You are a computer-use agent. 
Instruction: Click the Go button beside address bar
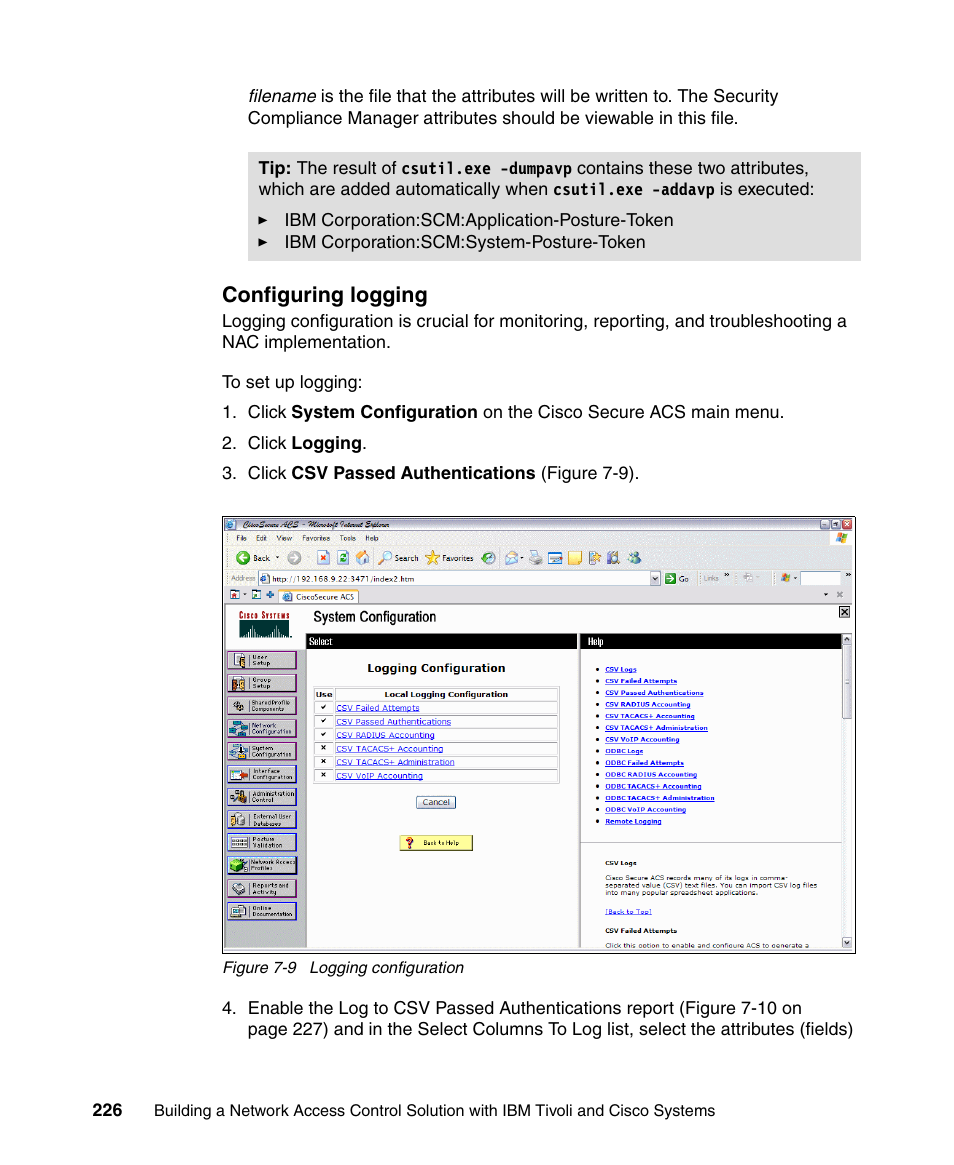677,579
